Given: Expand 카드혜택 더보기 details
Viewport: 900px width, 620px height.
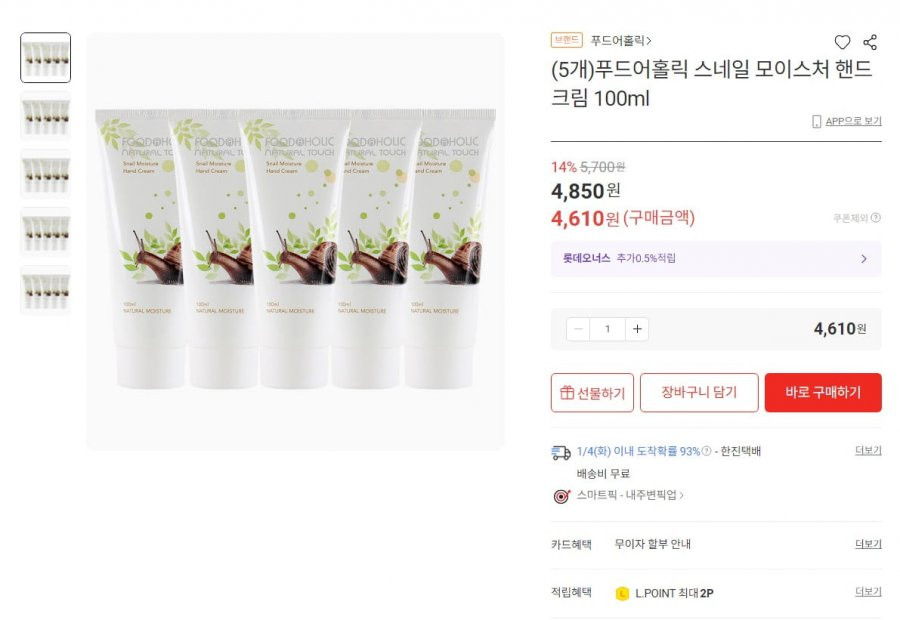Looking at the screenshot, I should (x=868, y=544).
